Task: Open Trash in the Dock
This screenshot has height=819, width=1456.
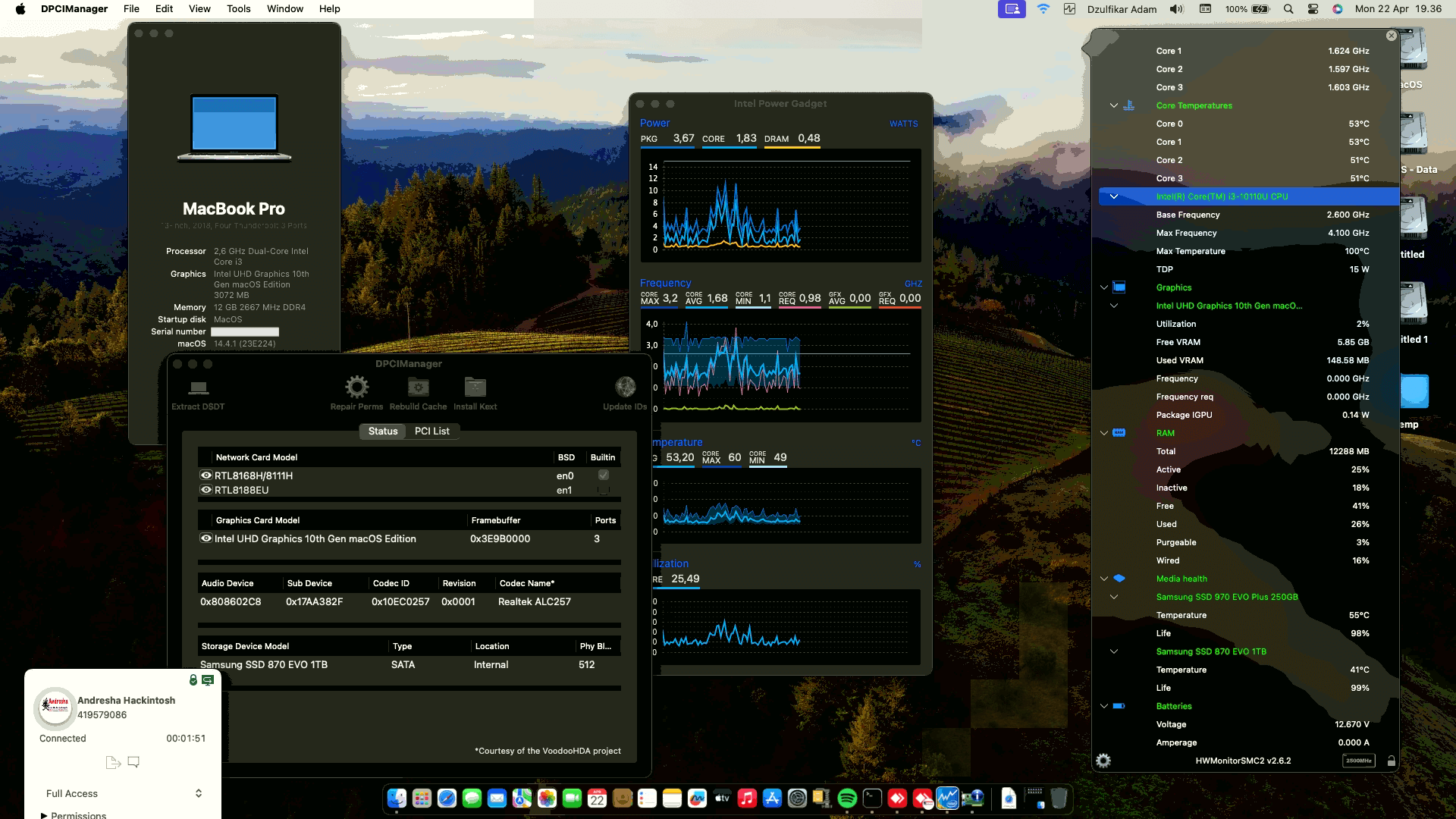Action: coord(1059,798)
